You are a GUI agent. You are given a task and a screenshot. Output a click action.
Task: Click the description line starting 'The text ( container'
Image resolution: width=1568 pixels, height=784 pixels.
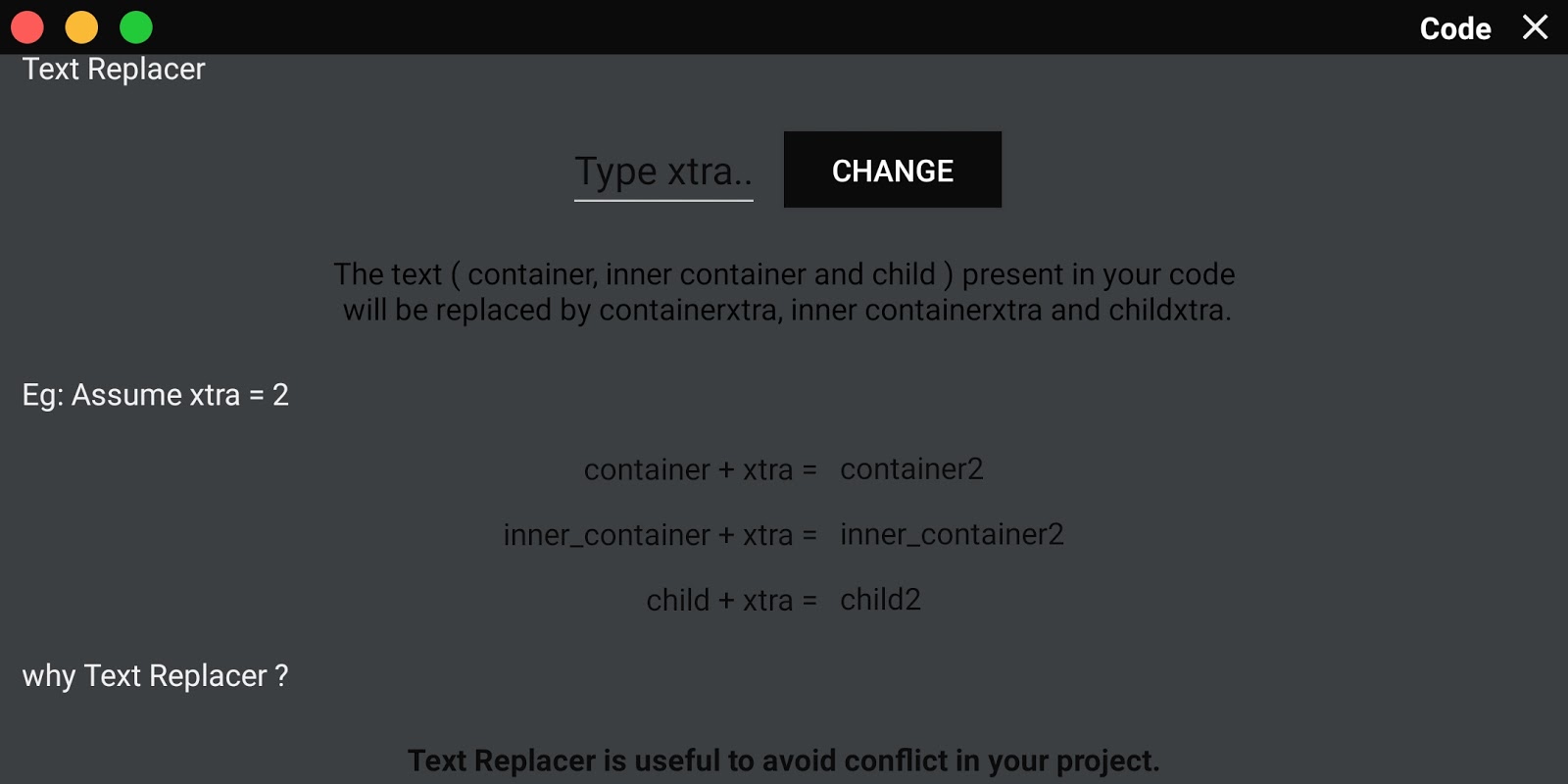[784, 274]
